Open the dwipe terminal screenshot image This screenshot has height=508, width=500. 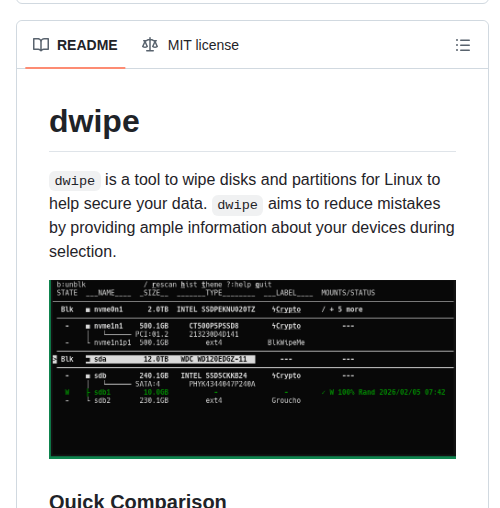tap(252, 369)
